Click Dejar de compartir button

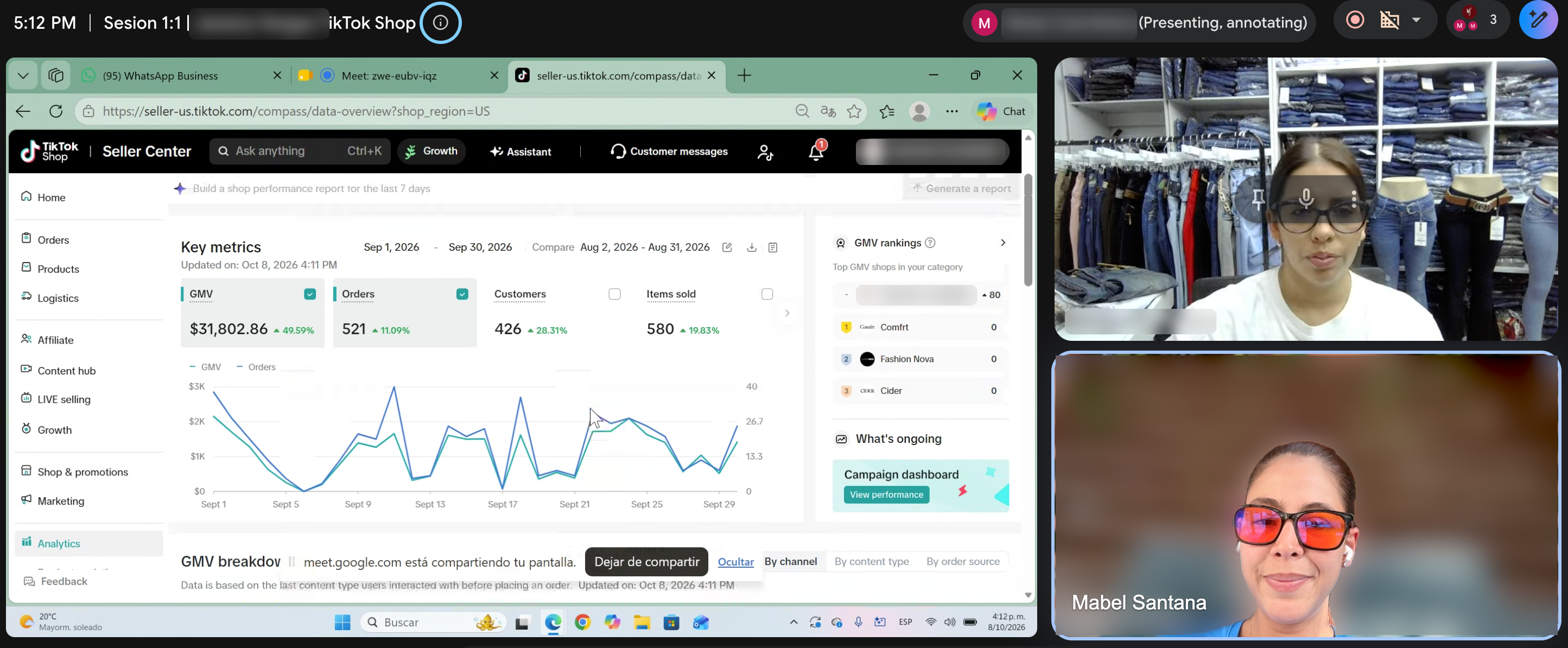pyautogui.click(x=646, y=562)
